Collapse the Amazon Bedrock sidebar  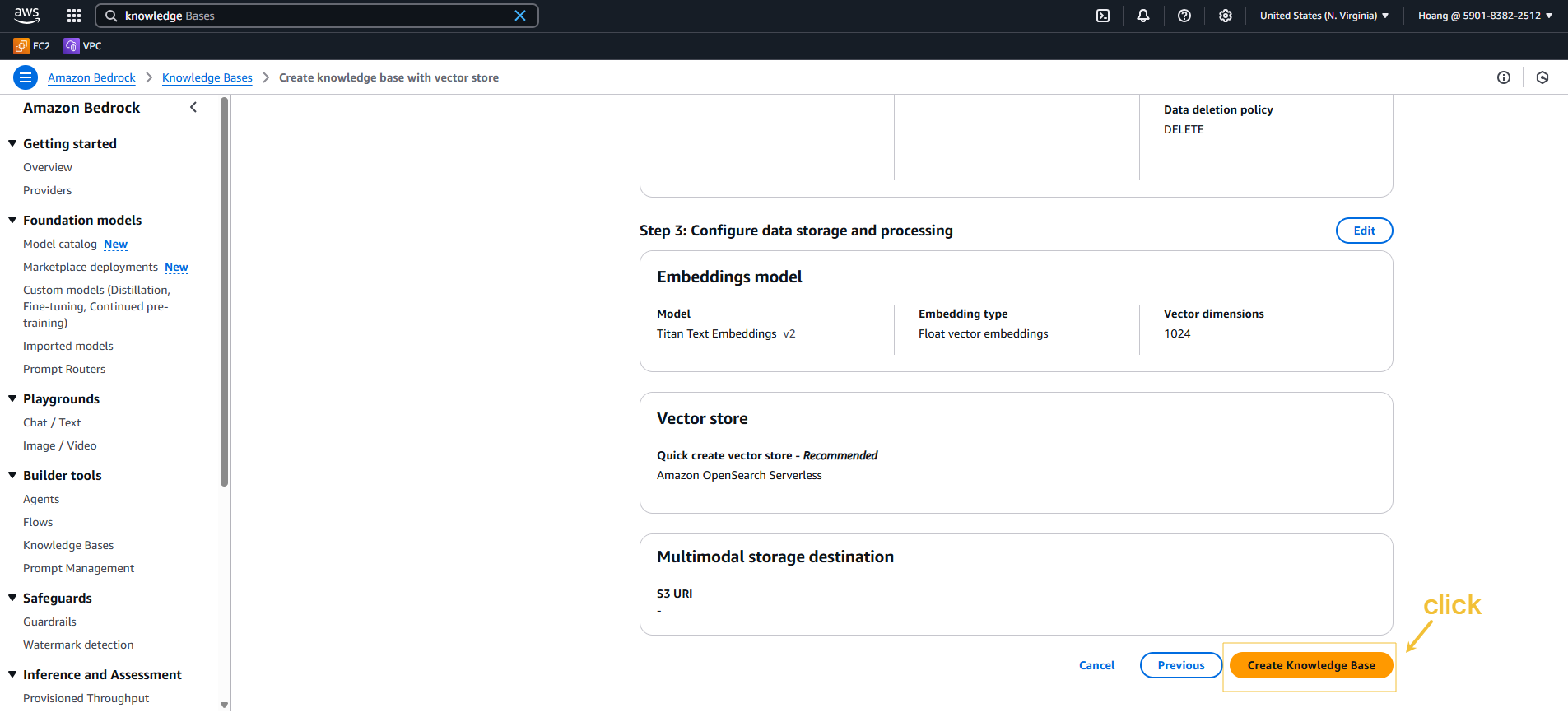(x=193, y=107)
